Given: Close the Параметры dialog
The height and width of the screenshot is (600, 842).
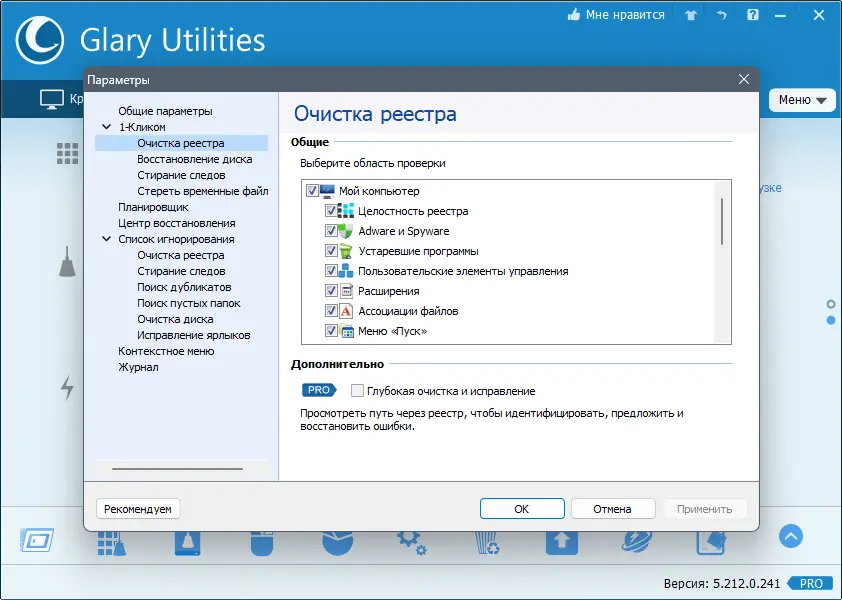Looking at the screenshot, I should [x=744, y=79].
